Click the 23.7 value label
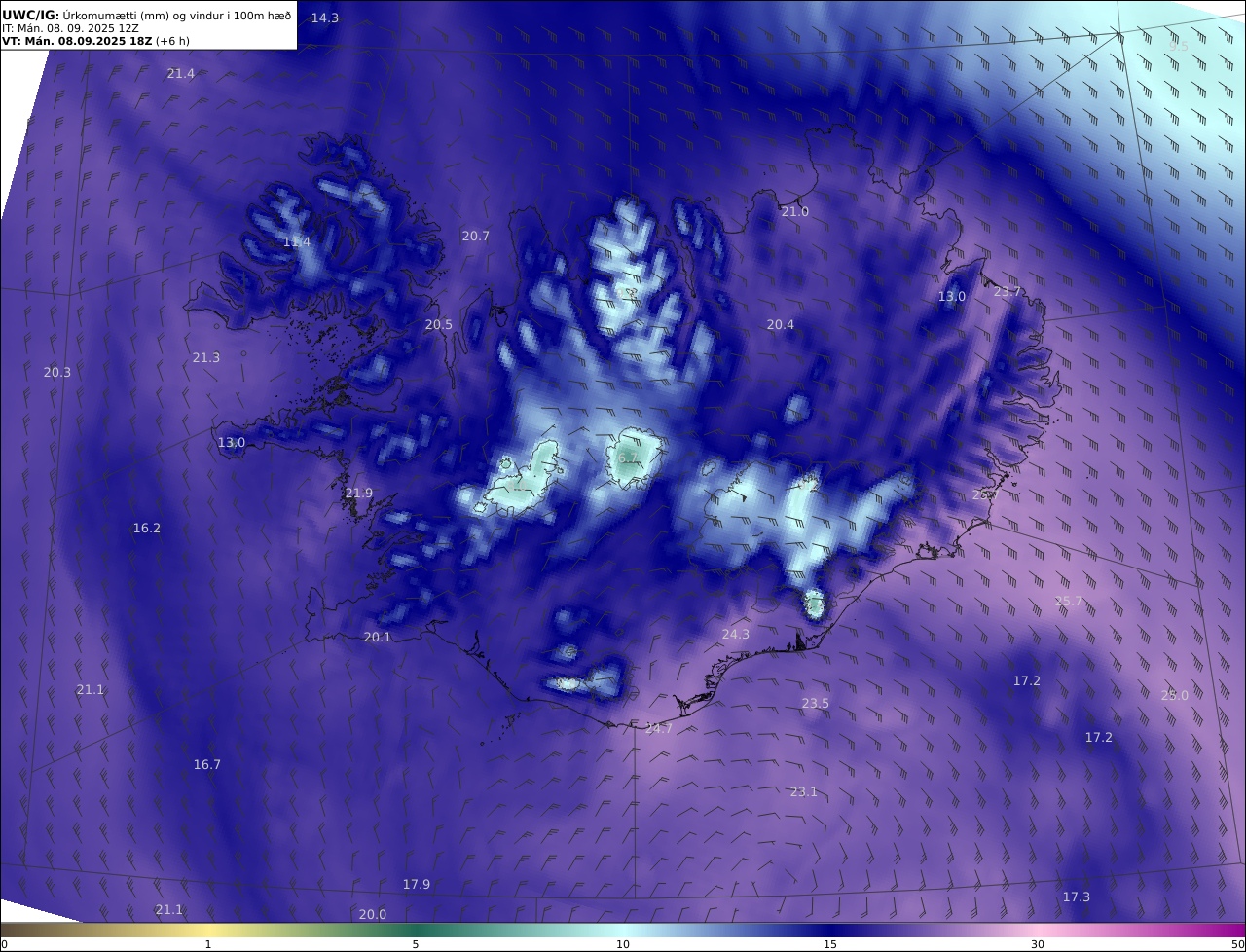1246x952 pixels. [1008, 292]
